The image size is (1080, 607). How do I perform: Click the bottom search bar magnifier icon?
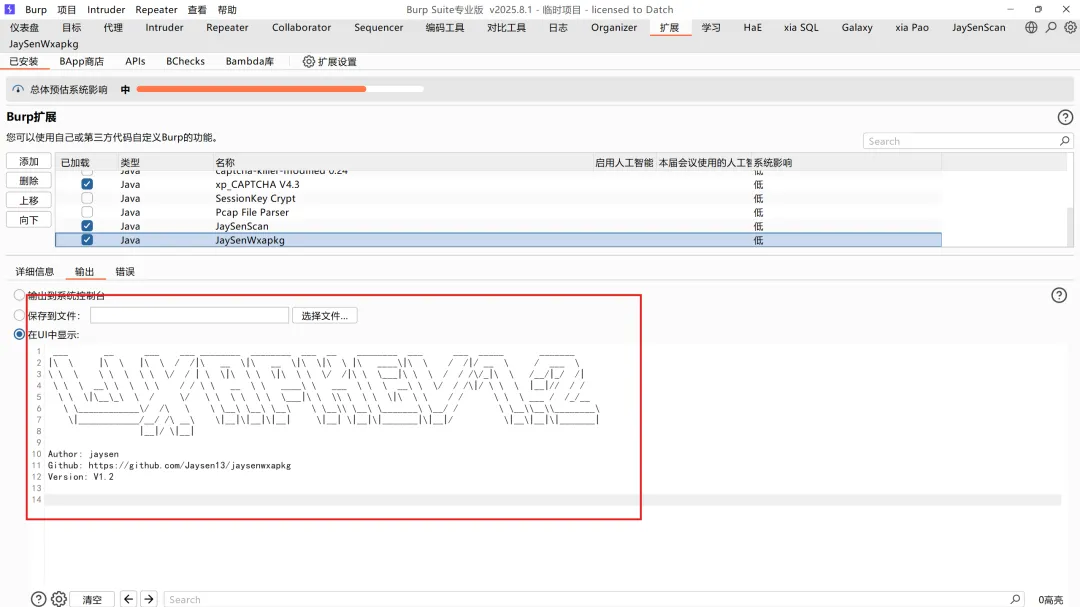pos(1015,599)
